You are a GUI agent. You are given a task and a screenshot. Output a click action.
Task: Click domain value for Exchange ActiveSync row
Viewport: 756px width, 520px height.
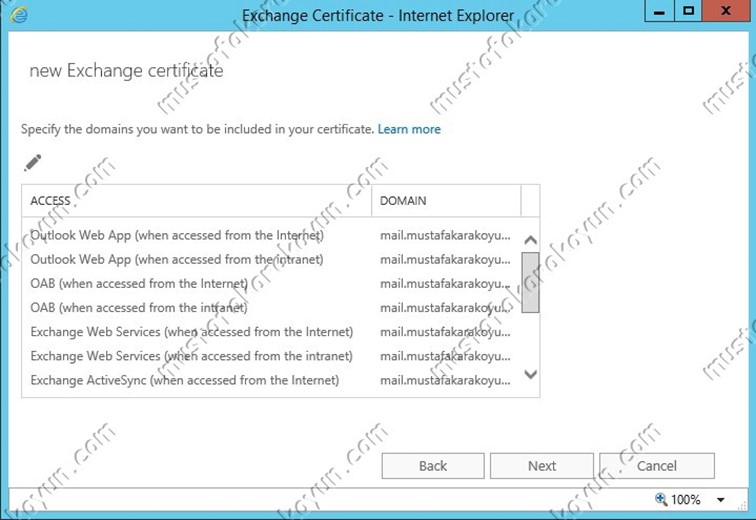pos(445,380)
